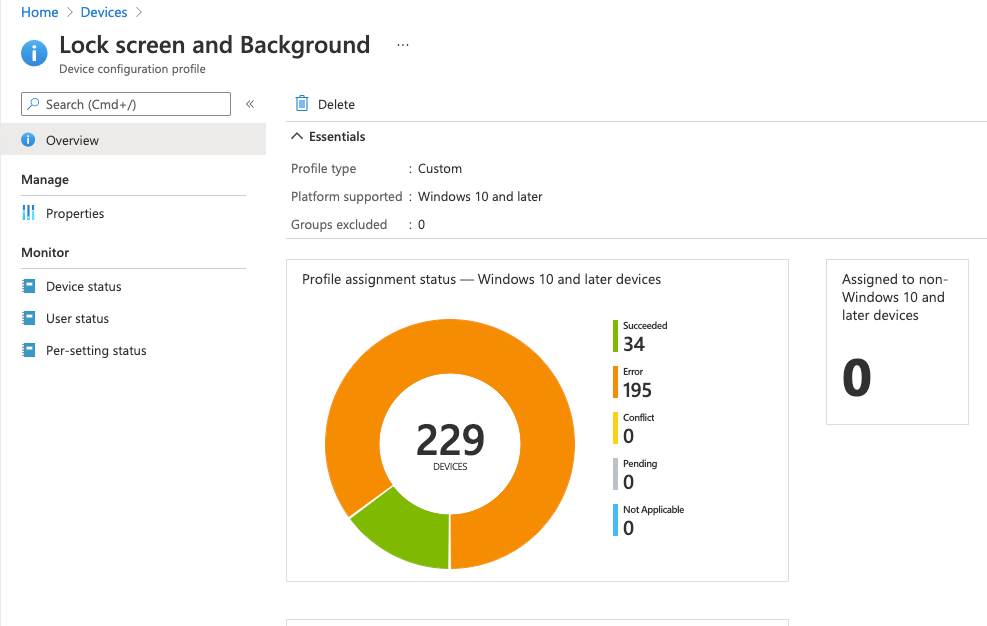Click the 229 devices total in donut
The image size is (987, 626).
click(x=450, y=440)
